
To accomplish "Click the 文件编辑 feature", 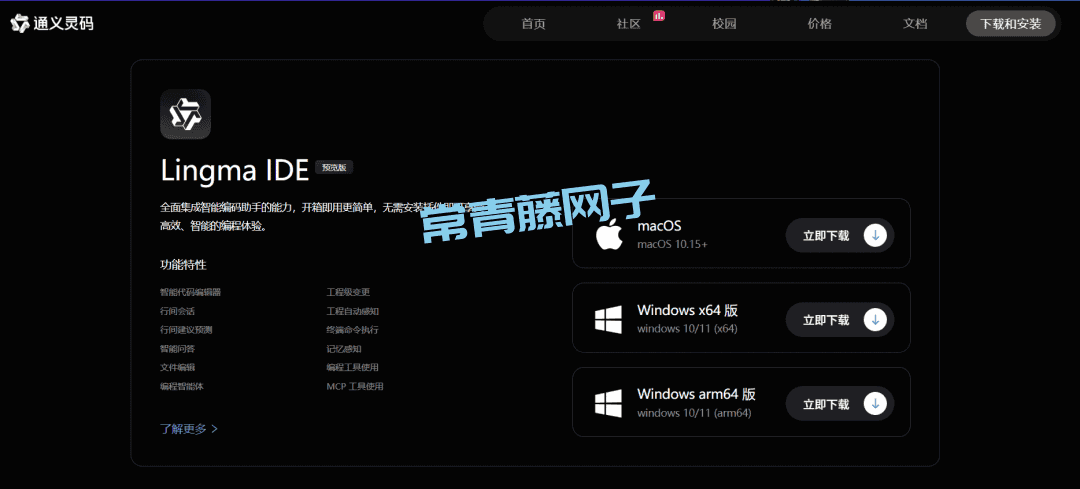I will (x=177, y=368).
